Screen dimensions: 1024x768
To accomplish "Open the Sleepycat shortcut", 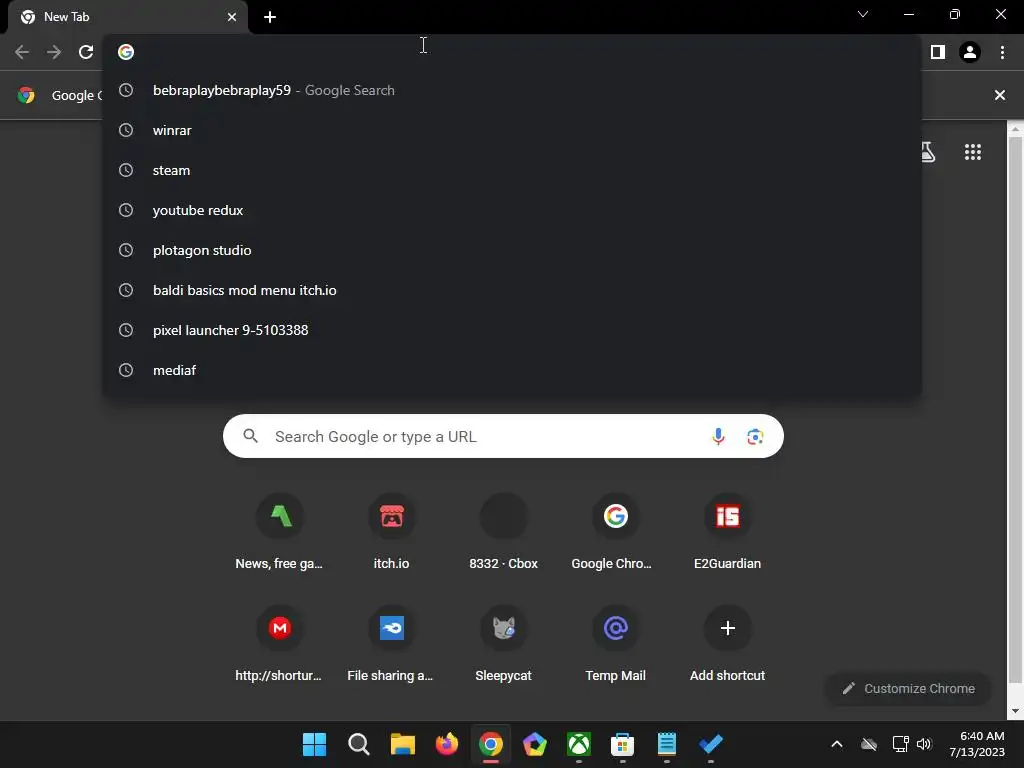I will tap(504, 645).
